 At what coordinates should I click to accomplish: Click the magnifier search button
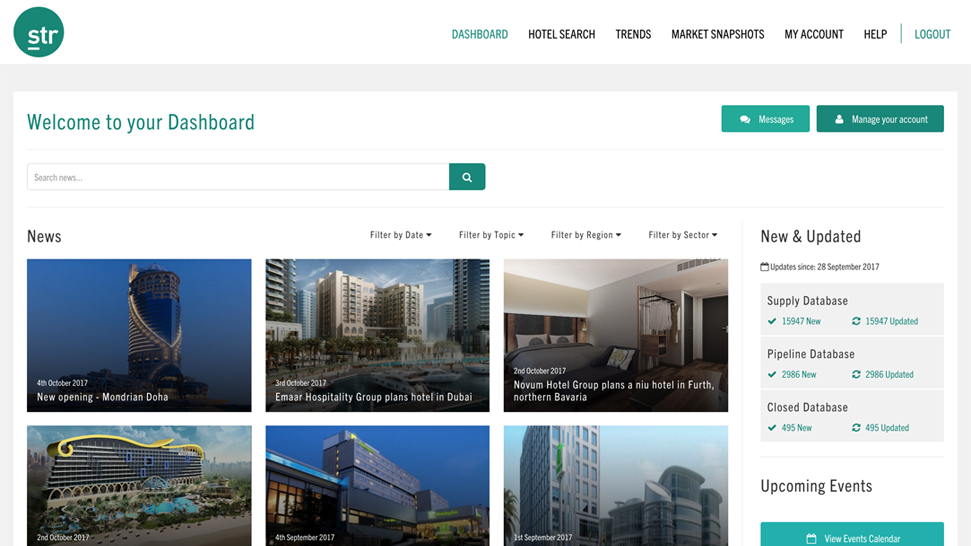pos(467,177)
